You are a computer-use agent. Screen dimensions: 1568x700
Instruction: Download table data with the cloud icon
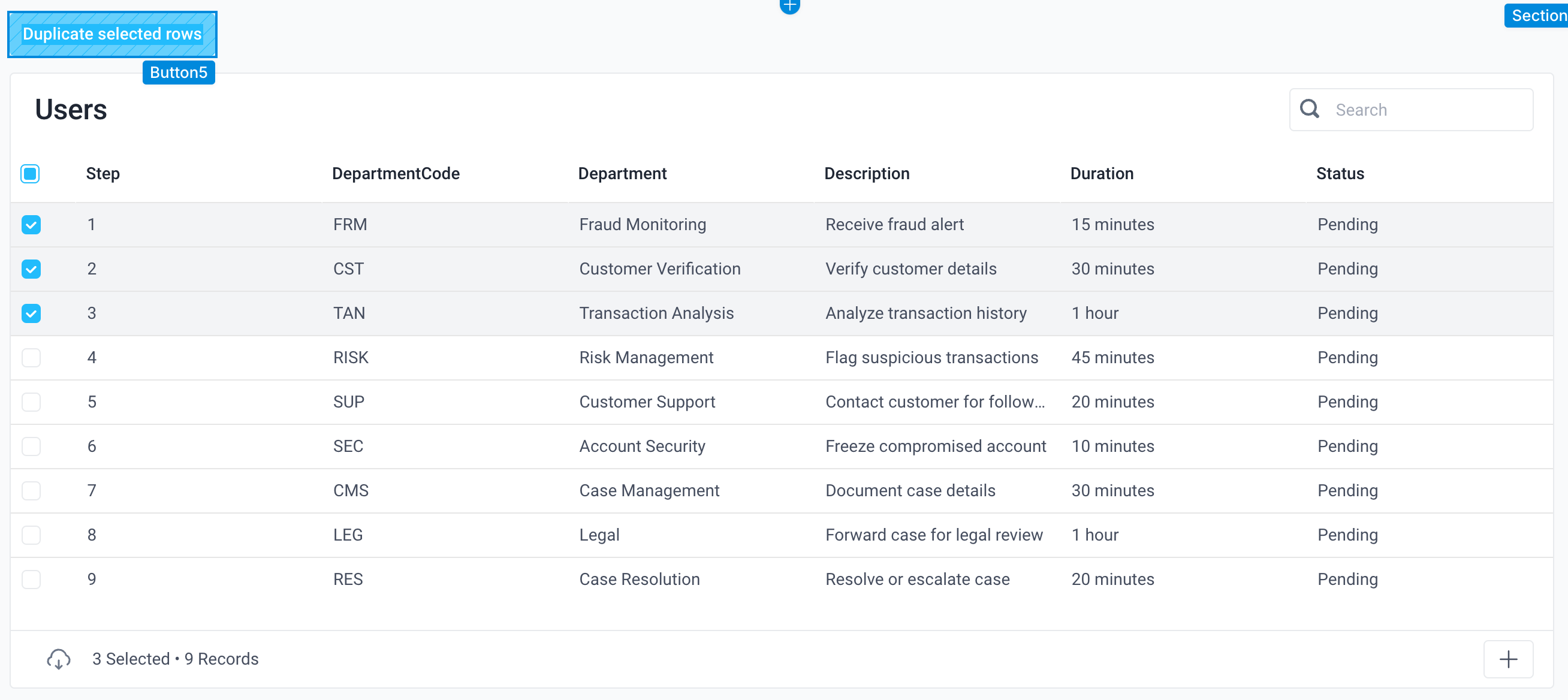tap(58, 659)
